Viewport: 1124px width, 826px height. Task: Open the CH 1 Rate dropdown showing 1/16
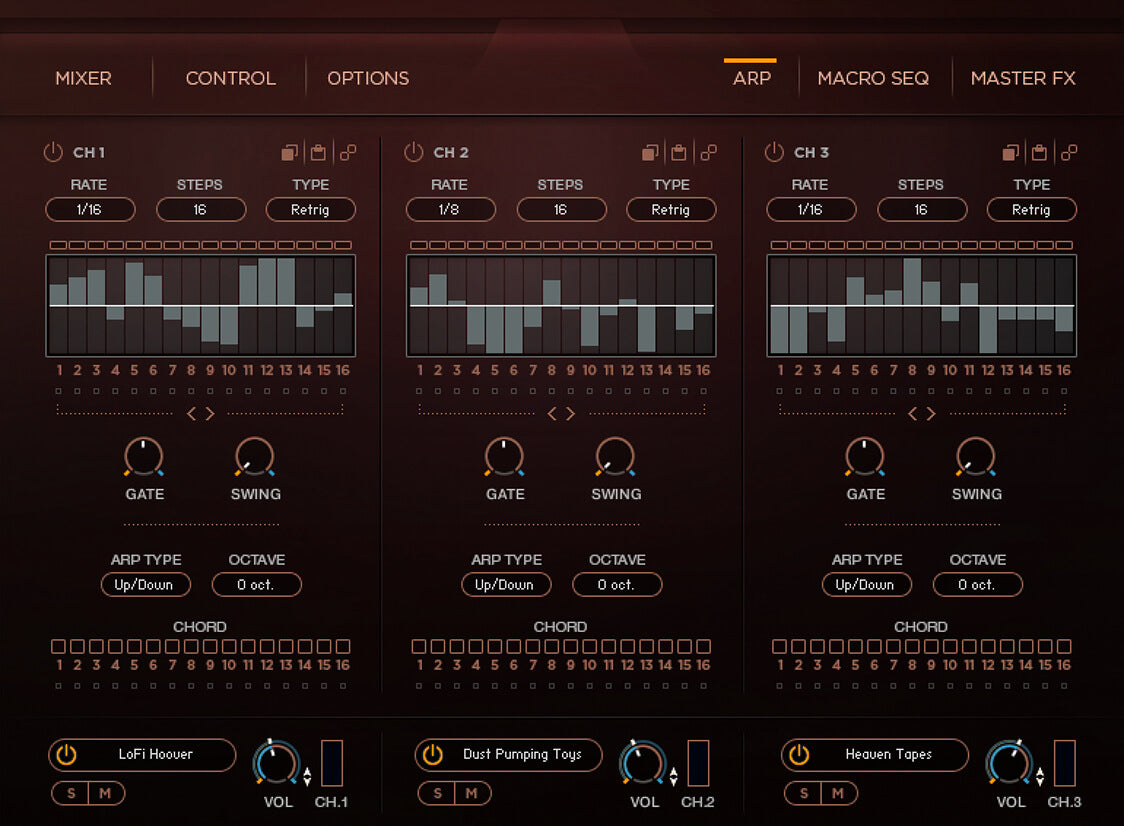click(90, 210)
